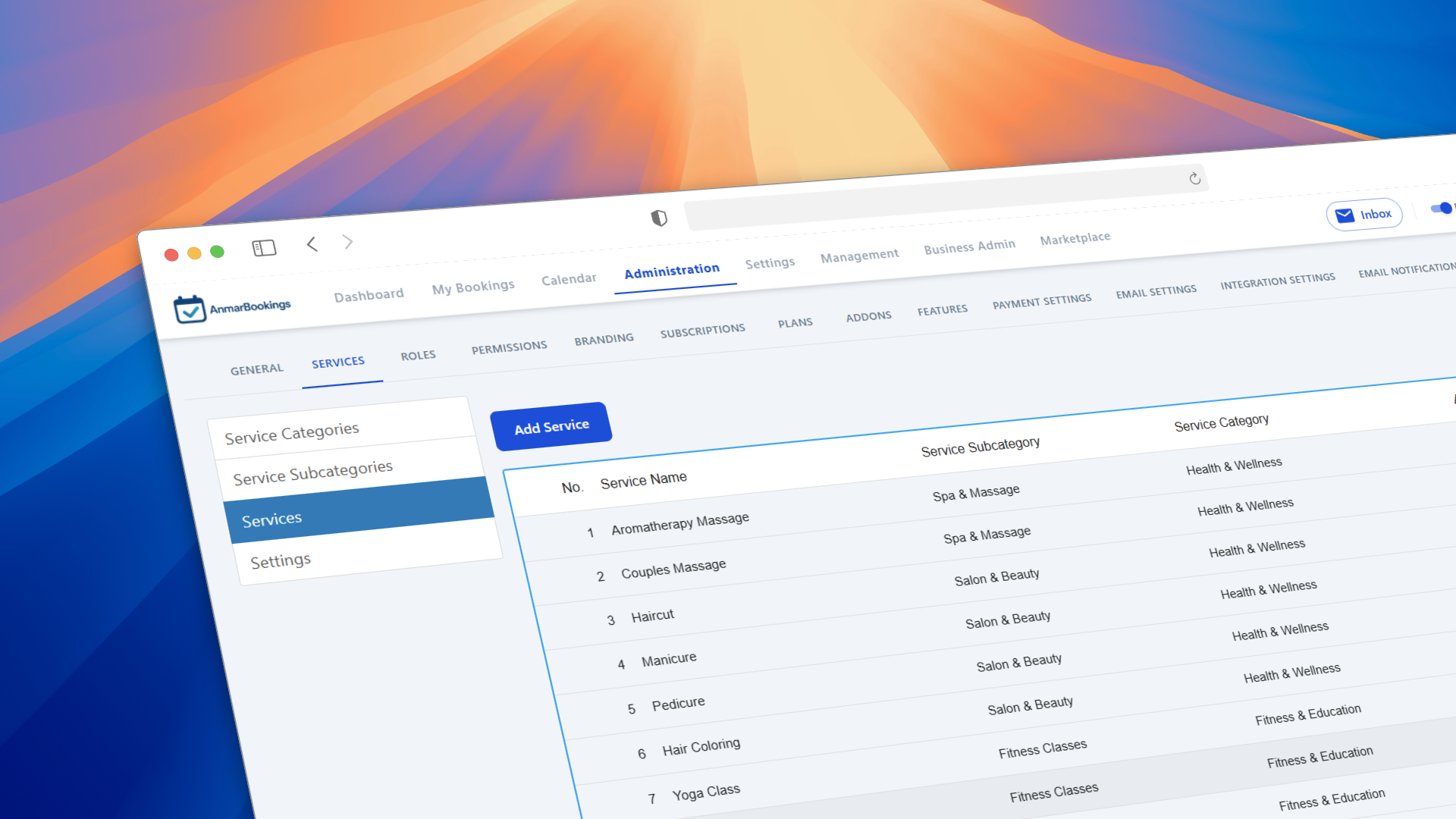
Task: Switch off the blue toggle next to Inbox
Action: click(x=1439, y=209)
